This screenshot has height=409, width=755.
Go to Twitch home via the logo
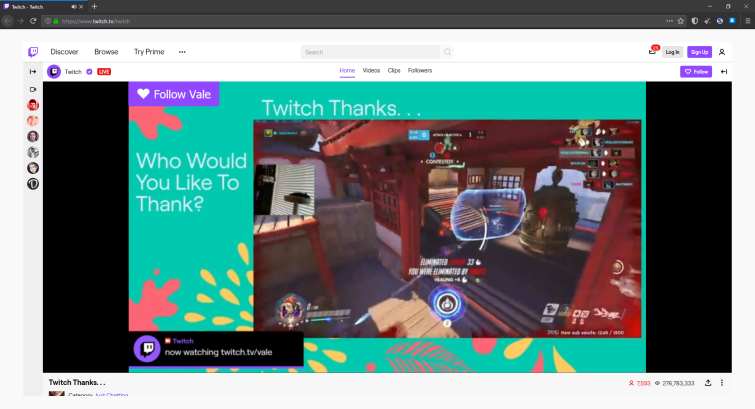33,52
